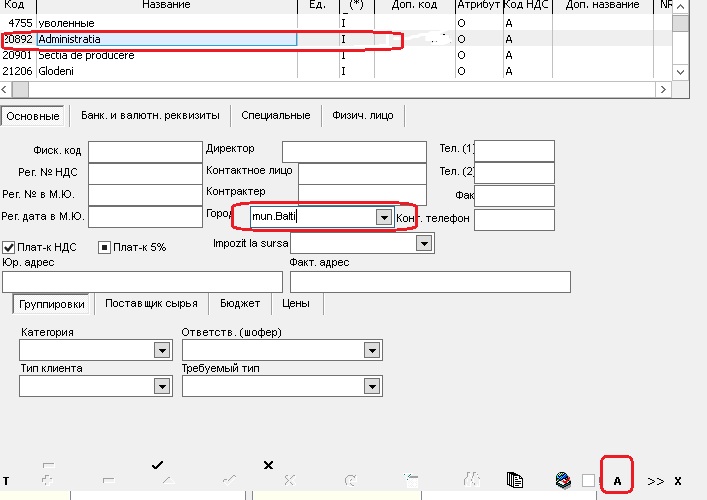Click the bold X close icon in bottom toolbar
Viewport: 707px width, 500px height.
(678, 481)
